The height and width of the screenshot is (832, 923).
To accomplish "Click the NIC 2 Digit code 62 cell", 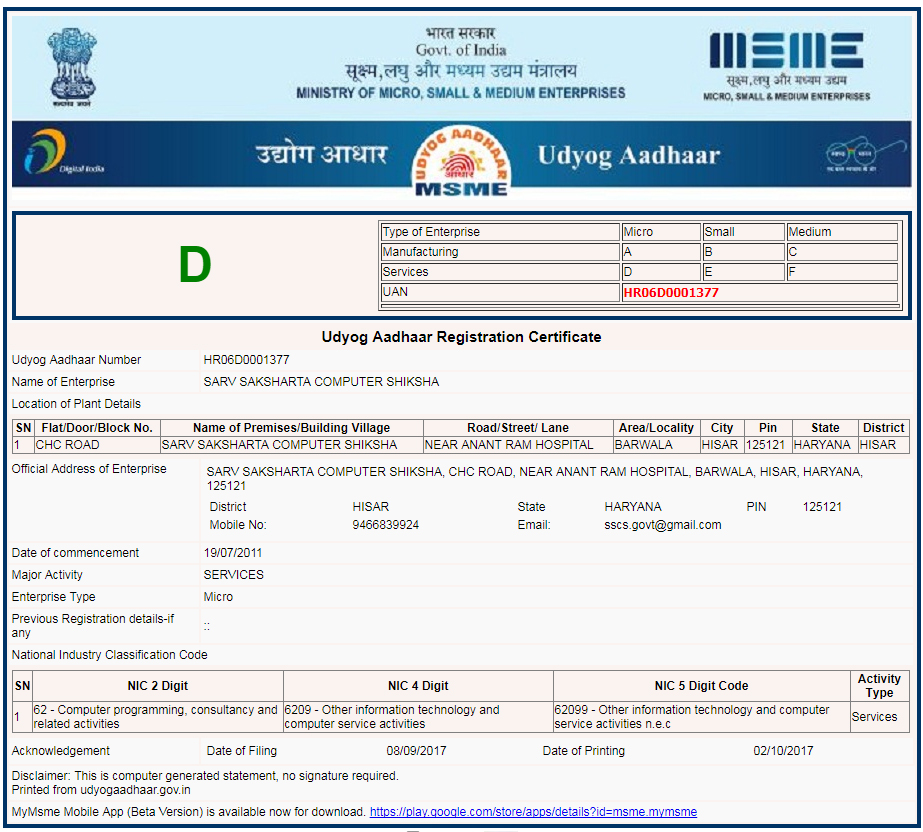I will (x=155, y=716).
